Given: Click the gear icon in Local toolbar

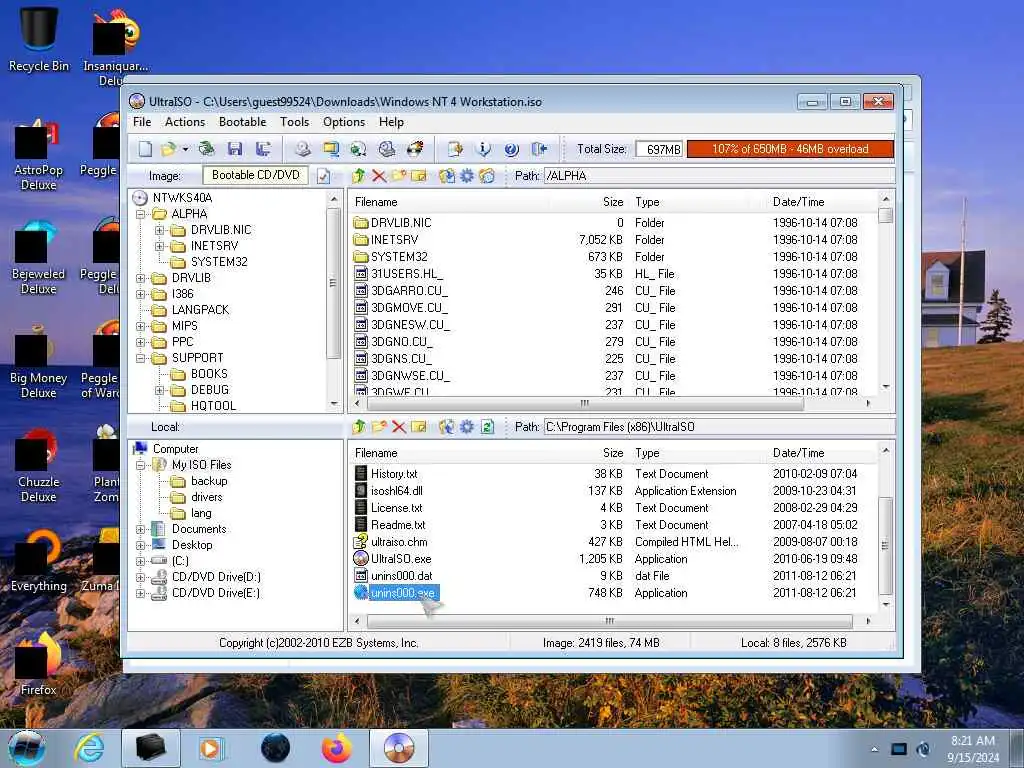Looking at the screenshot, I should click(467, 427).
